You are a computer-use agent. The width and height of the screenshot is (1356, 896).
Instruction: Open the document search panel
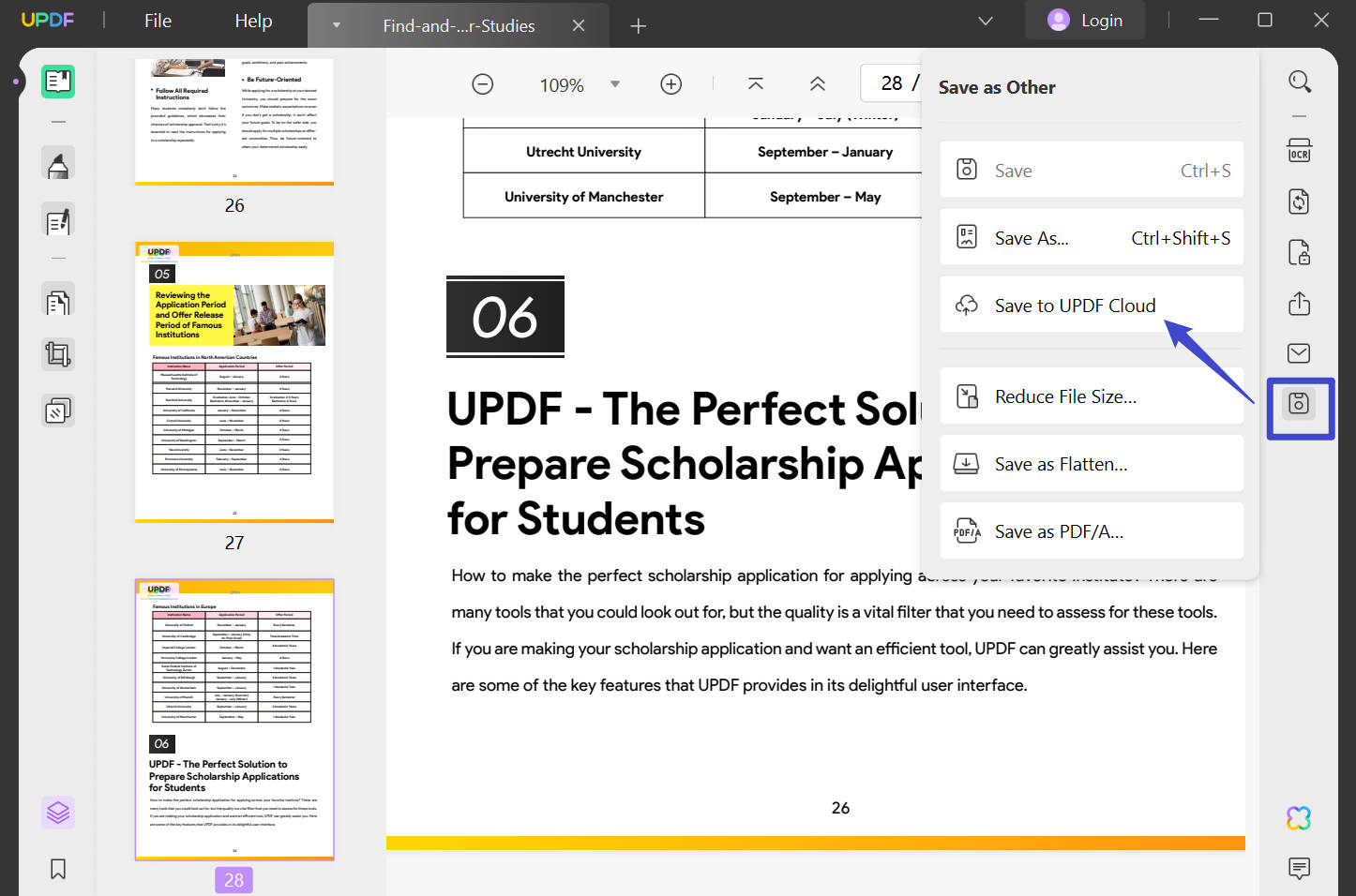coord(1300,81)
